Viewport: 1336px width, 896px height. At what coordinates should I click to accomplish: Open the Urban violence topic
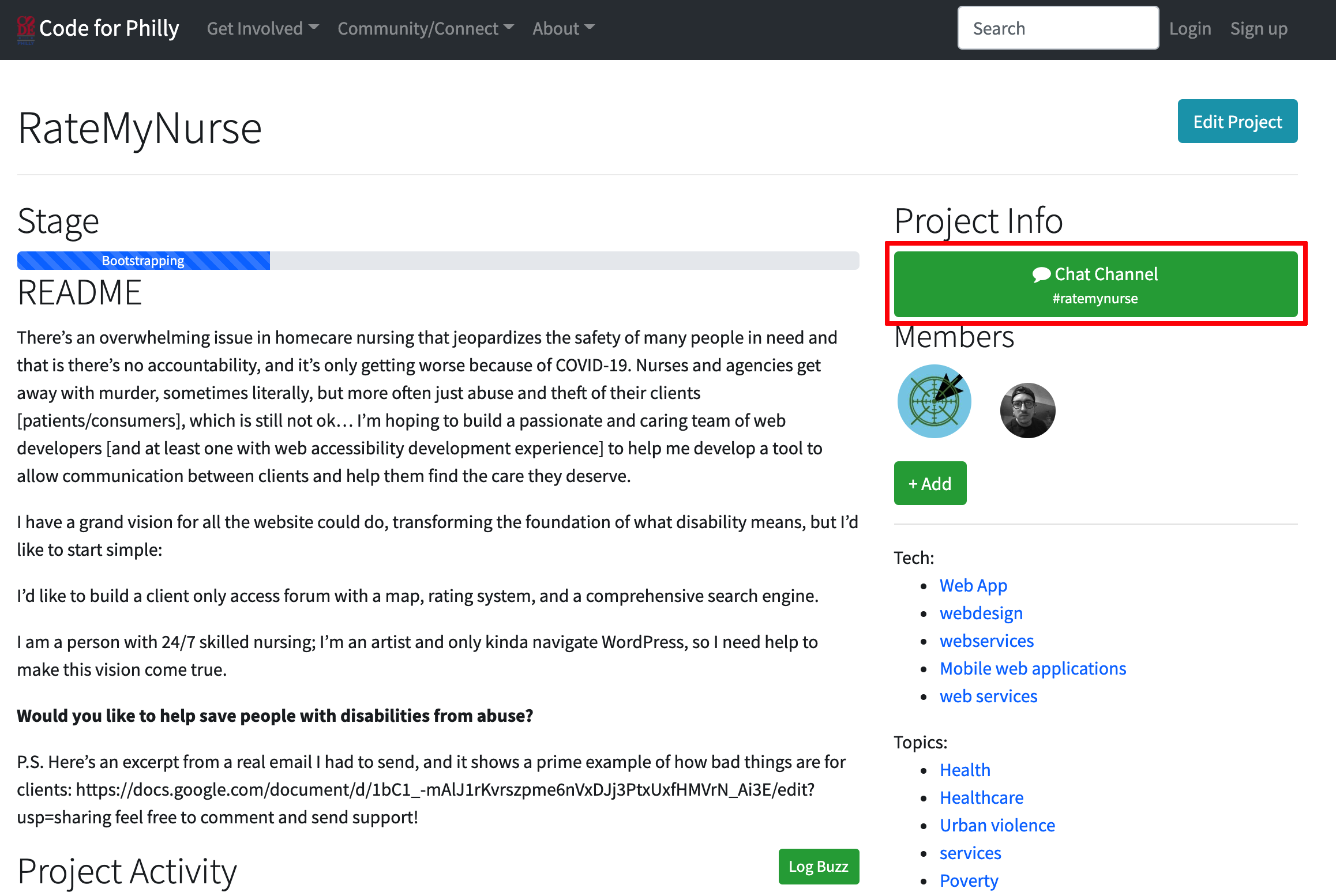click(x=997, y=825)
